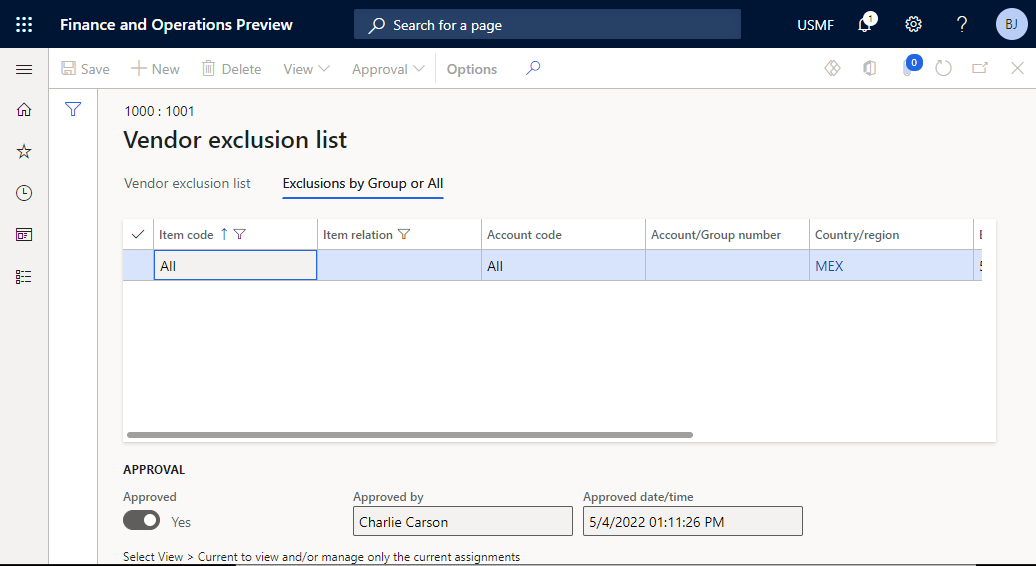
Task: Open Recent clock icon in the sidebar
Action: click(x=24, y=193)
